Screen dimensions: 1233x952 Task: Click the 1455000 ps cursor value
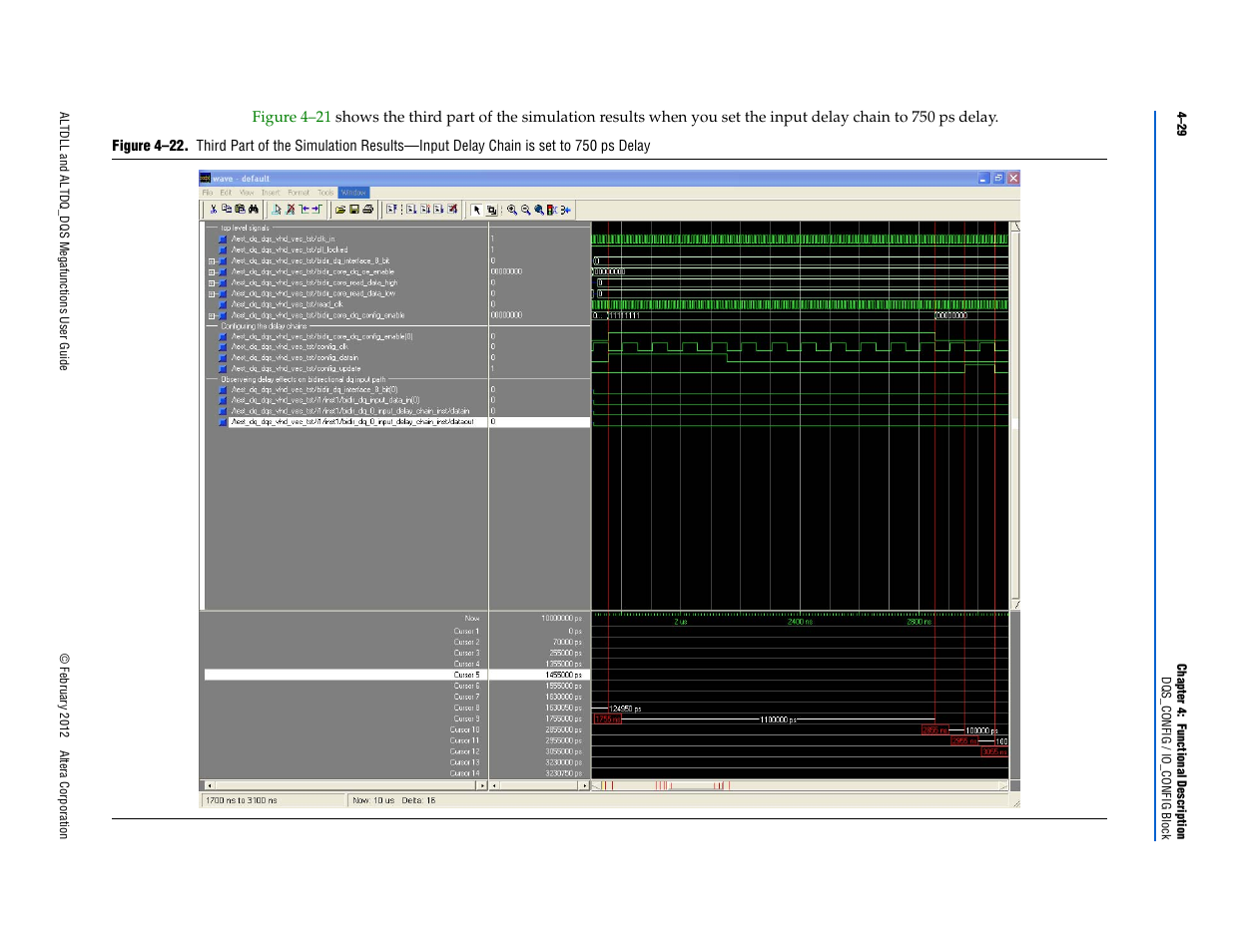563,676
